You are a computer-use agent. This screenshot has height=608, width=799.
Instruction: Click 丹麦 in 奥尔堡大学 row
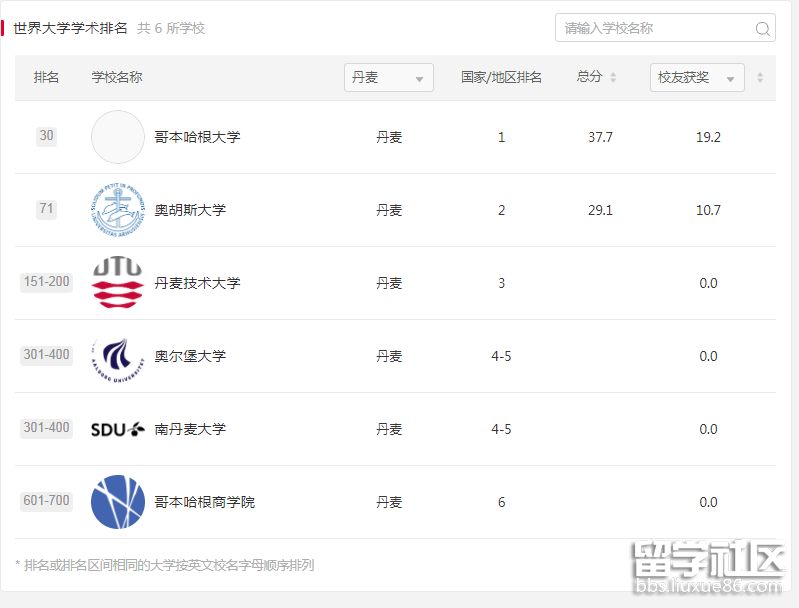click(389, 356)
